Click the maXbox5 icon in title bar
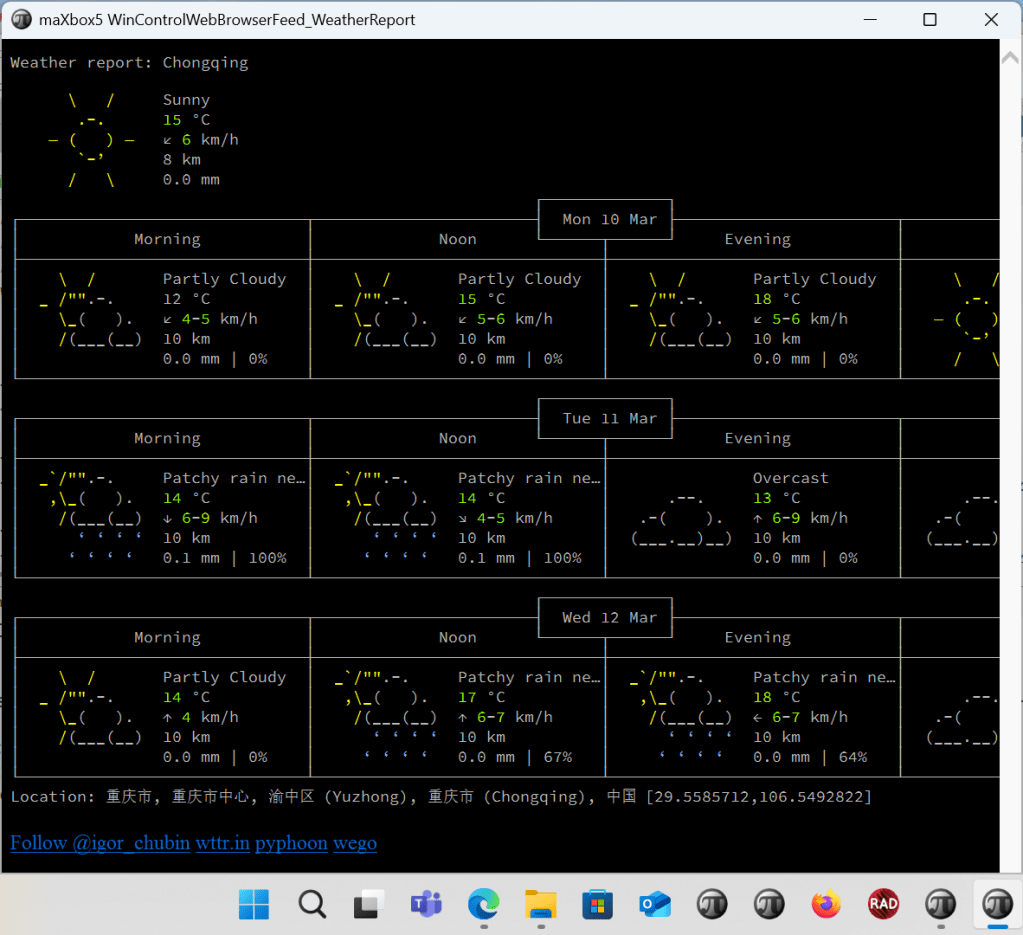Viewport: 1023px width, 935px height. click(x=21, y=20)
